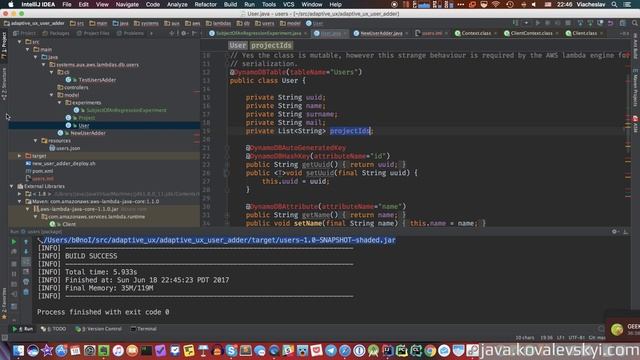Run the configuration from the main toolbar
The height and width of the screenshot is (360, 640).
[538, 23]
